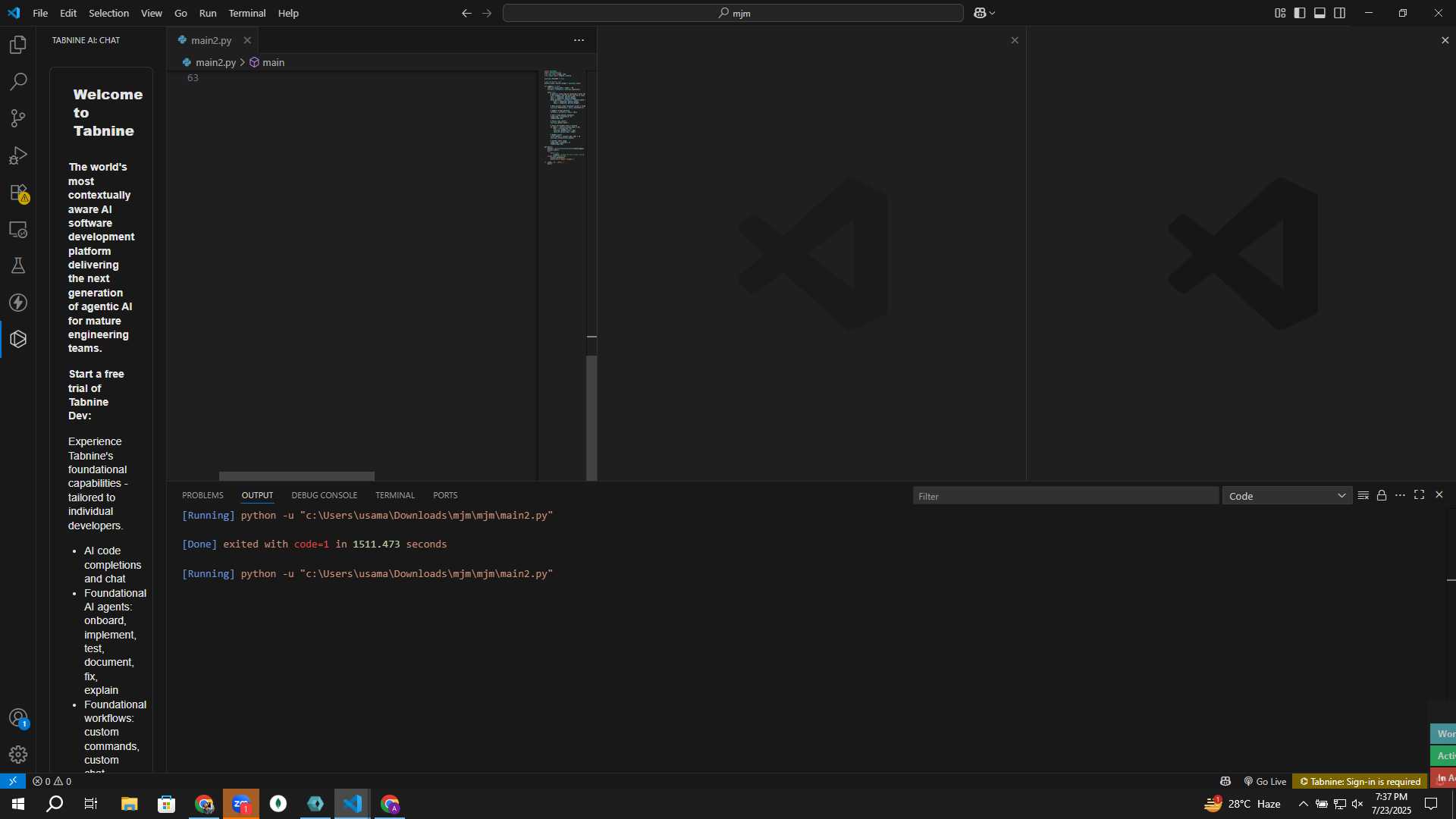Open the Remote Explorer view

coord(18,229)
